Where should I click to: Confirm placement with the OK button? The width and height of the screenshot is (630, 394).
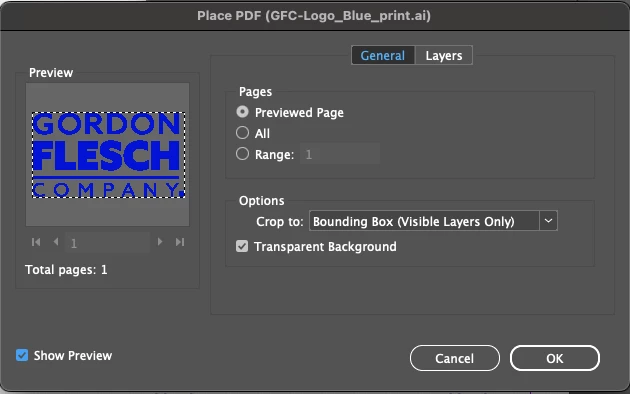(x=555, y=358)
